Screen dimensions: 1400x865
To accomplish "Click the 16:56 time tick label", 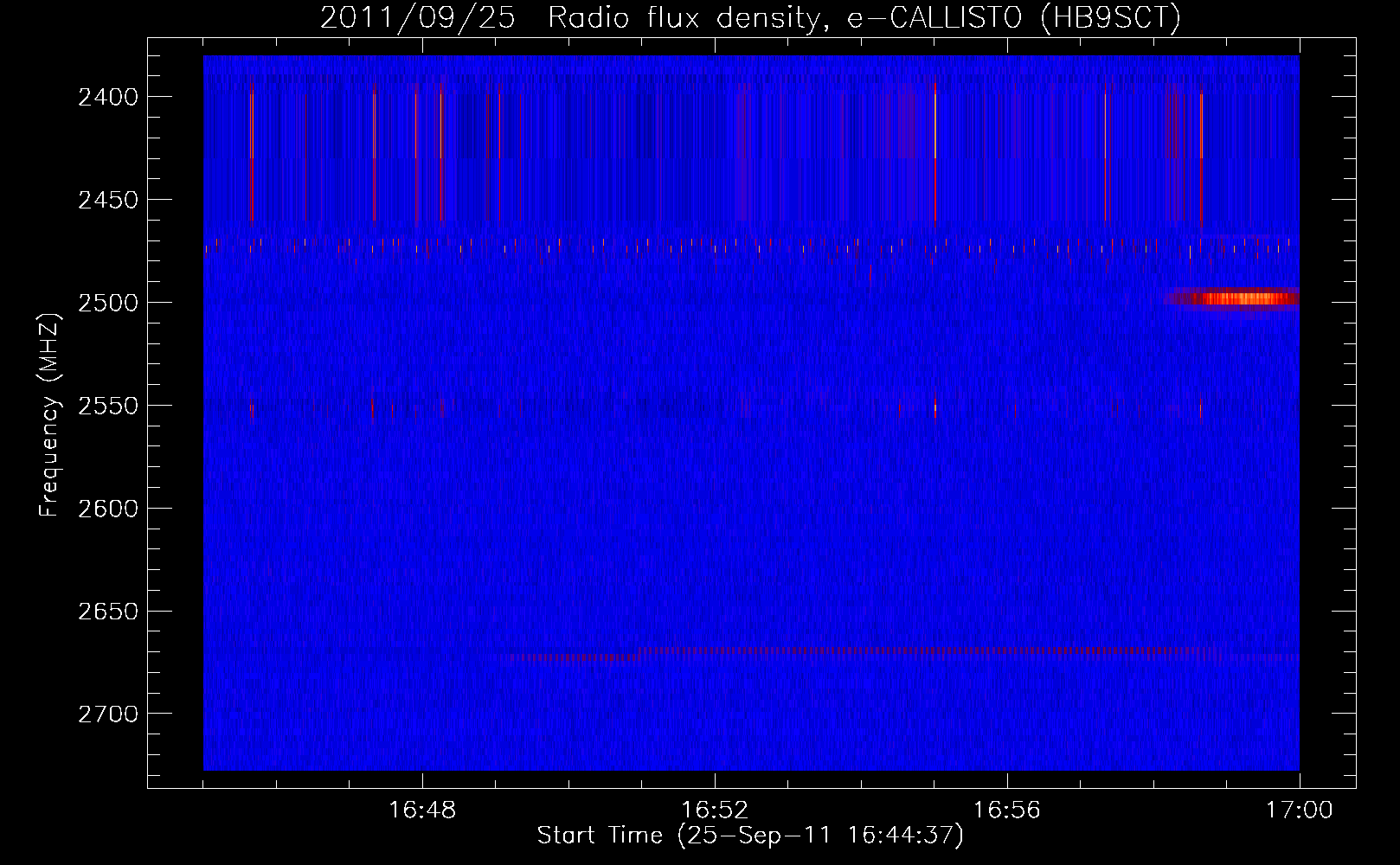I will pos(1007,811).
